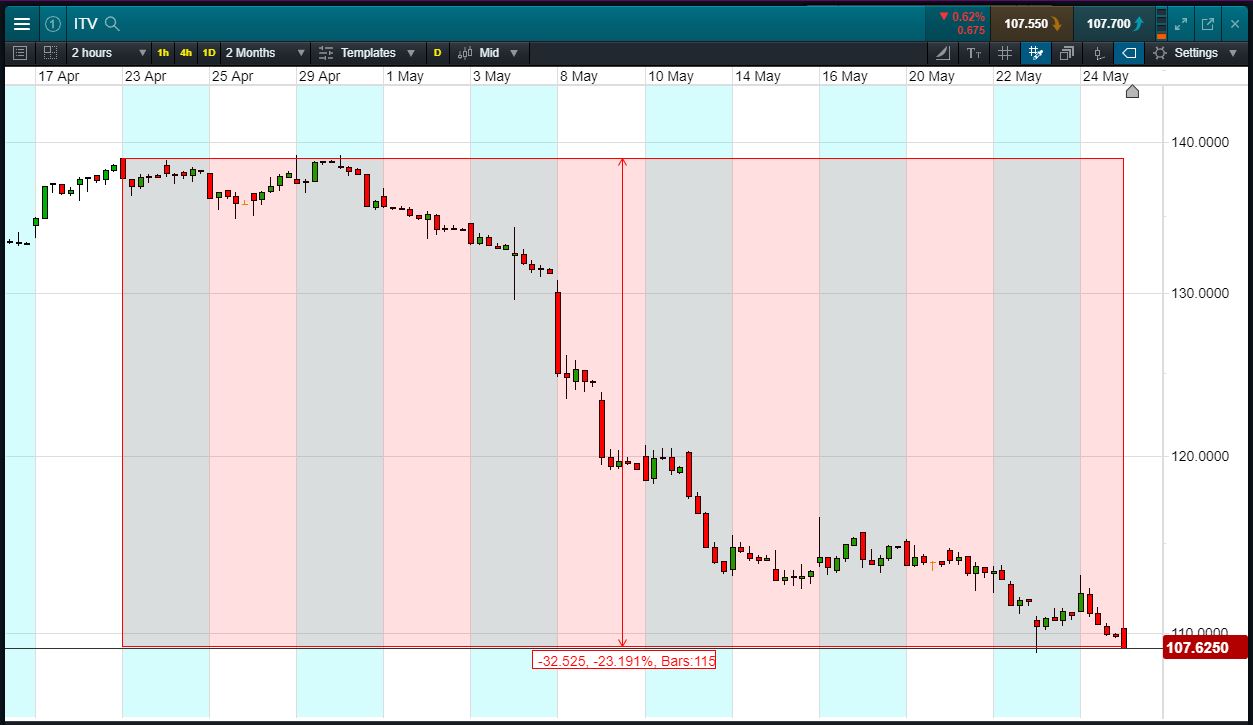Click the Settings gear icon
Screen dimensions: 1253x725
tap(1160, 53)
